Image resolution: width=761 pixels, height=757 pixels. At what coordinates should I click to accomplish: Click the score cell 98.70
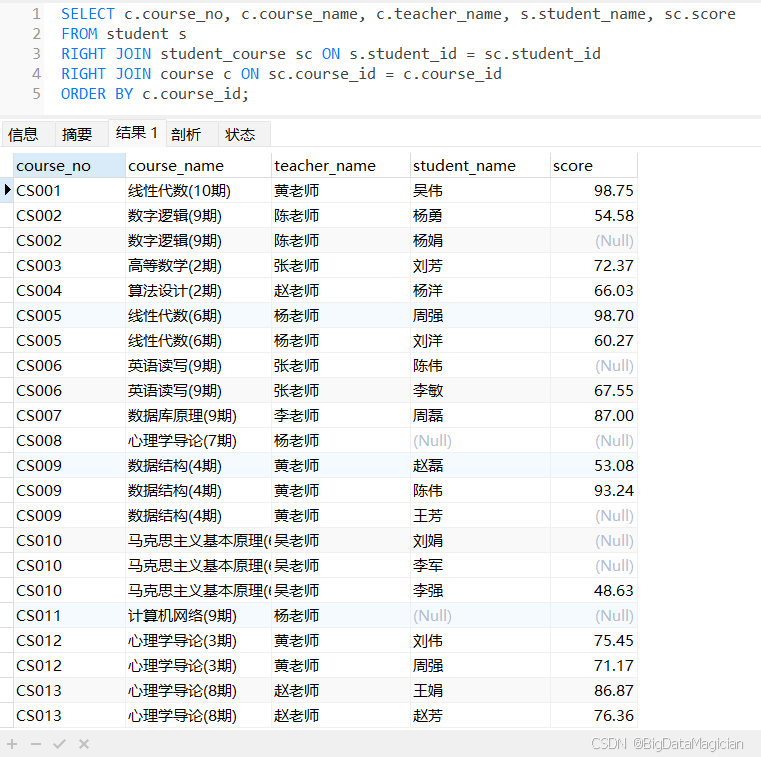[594, 315]
